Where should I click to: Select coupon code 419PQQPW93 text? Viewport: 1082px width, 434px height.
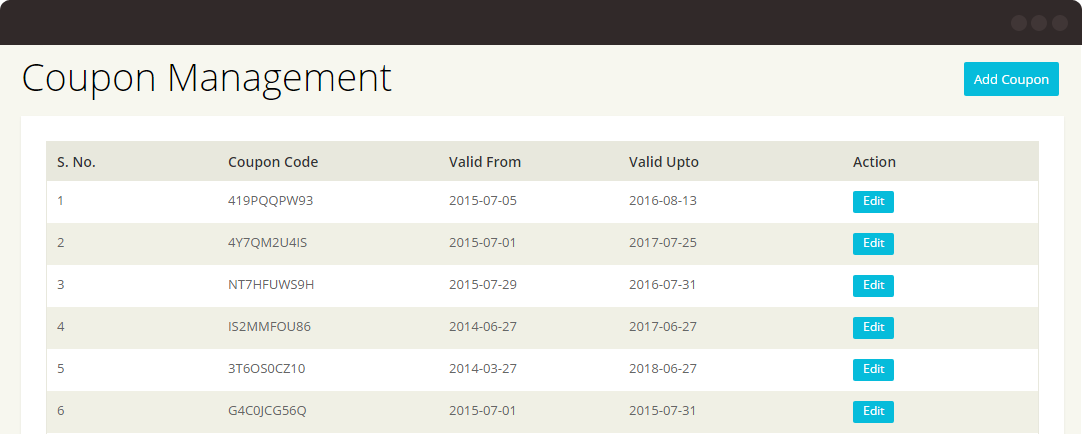[x=271, y=201]
